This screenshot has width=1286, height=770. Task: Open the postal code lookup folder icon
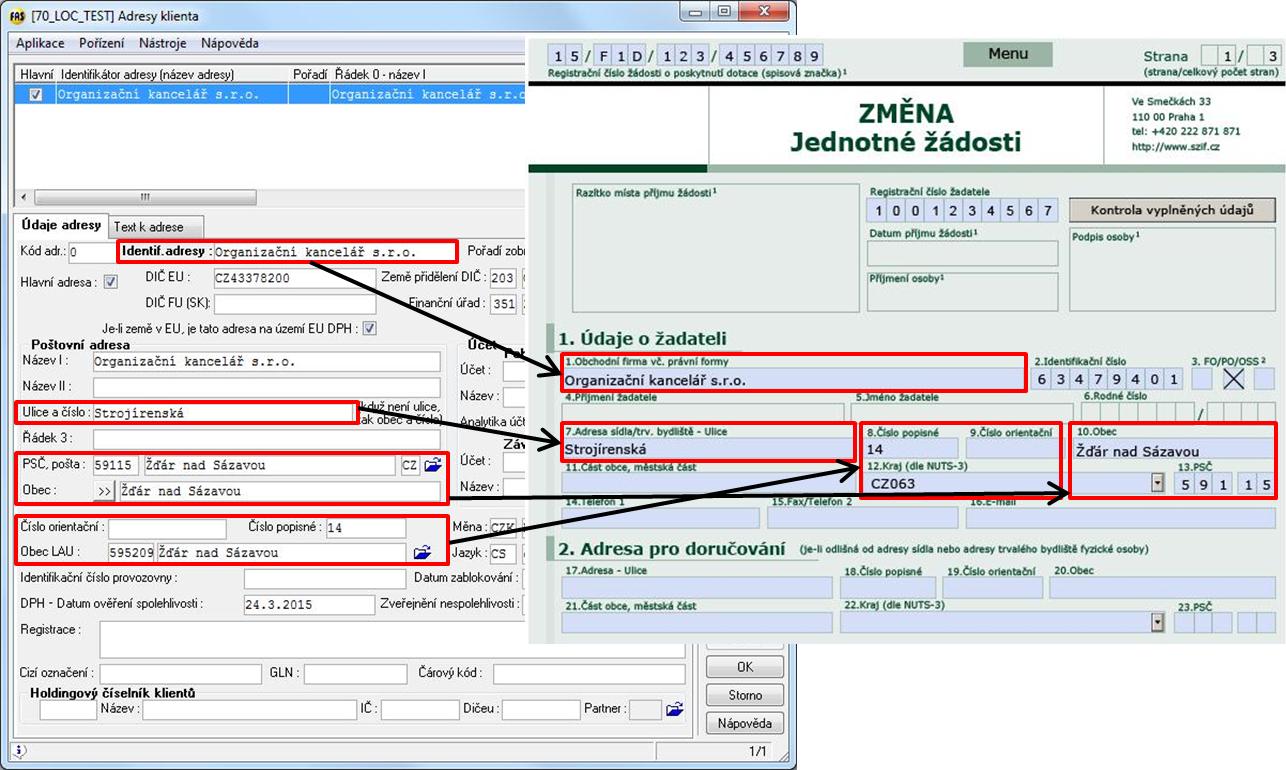432,465
